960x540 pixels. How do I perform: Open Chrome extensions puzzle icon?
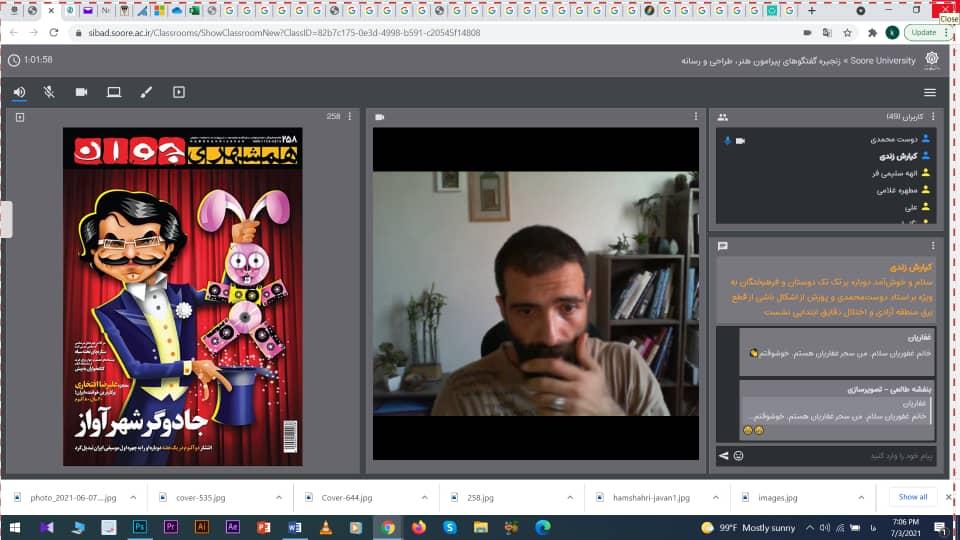click(872, 32)
